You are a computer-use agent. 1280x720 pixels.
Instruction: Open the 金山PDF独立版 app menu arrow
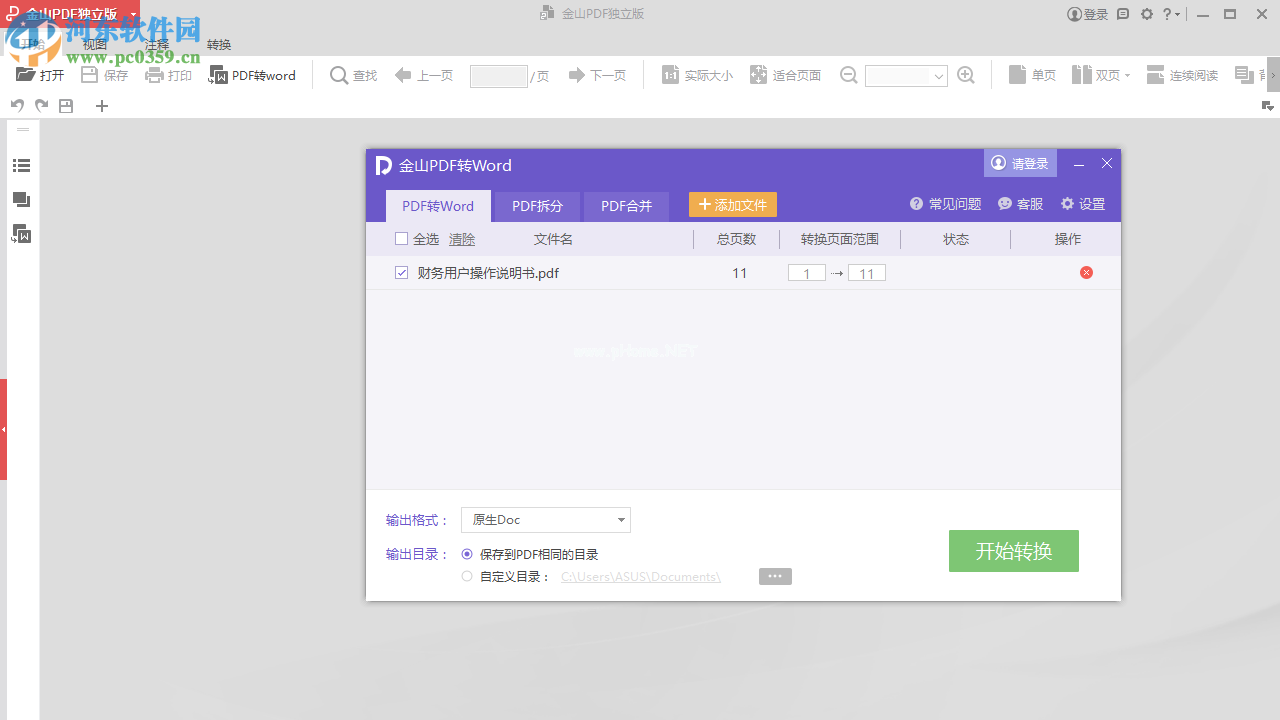[133, 14]
